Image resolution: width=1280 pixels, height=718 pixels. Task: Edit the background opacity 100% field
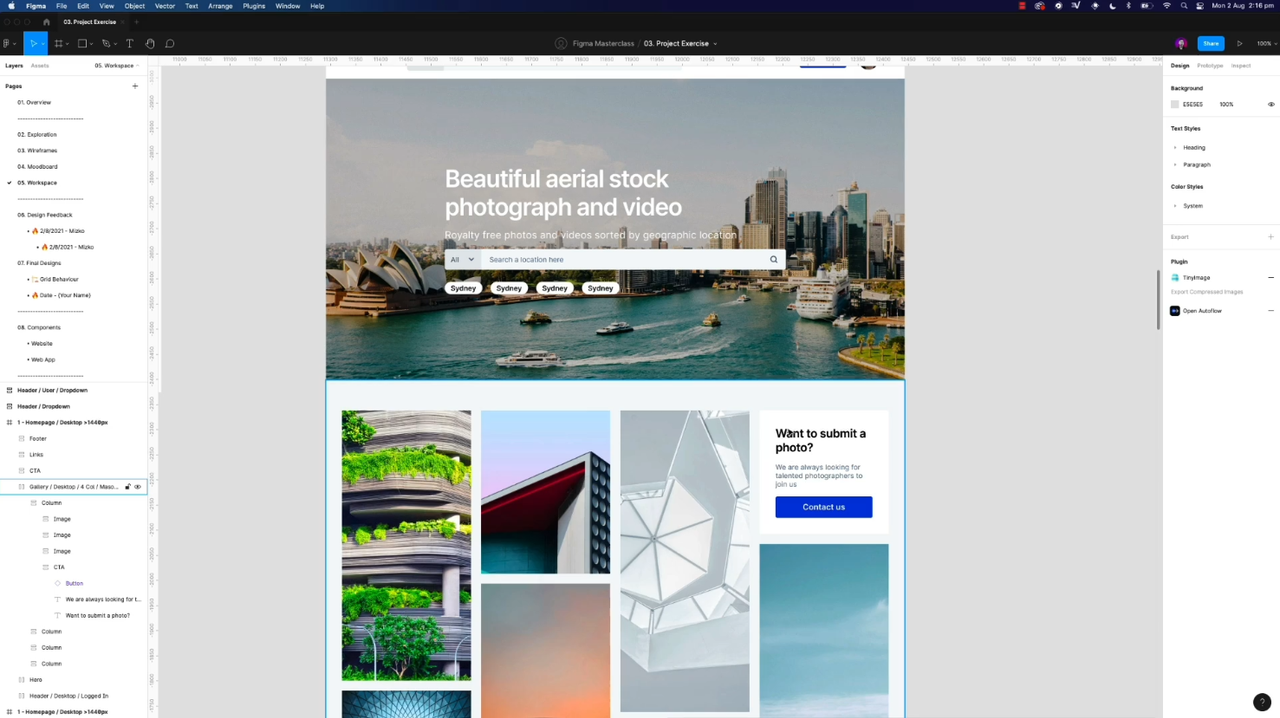pos(1226,104)
